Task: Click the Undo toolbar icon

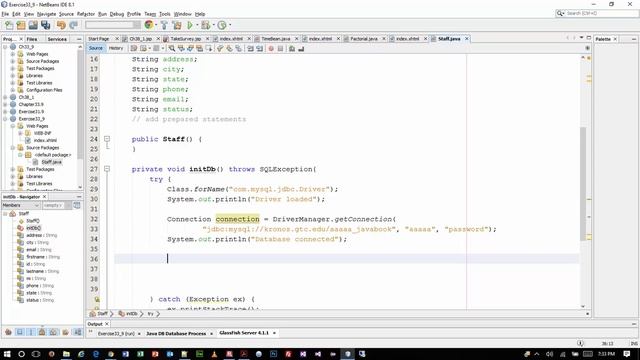Action: coord(61,25)
